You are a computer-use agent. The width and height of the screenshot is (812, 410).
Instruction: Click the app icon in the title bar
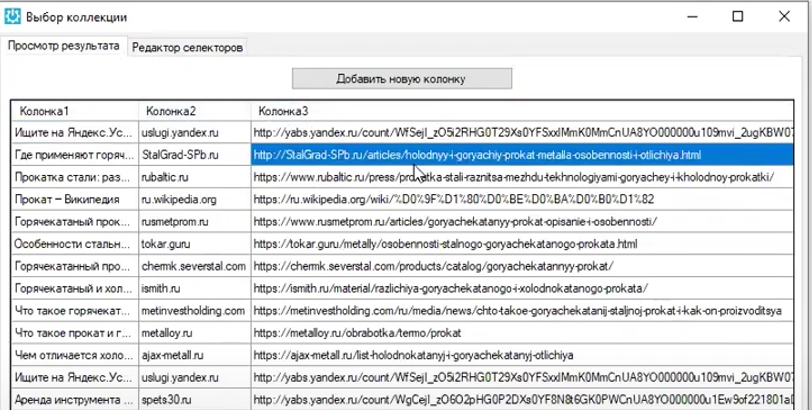click(x=12, y=17)
